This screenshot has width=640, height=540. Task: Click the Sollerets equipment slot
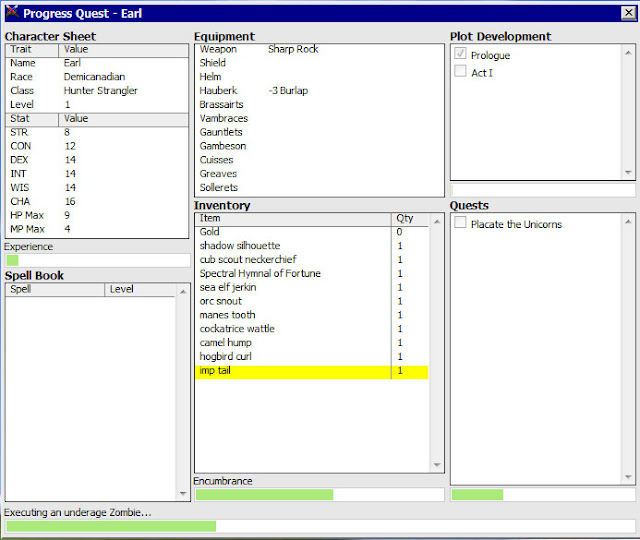(x=319, y=188)
